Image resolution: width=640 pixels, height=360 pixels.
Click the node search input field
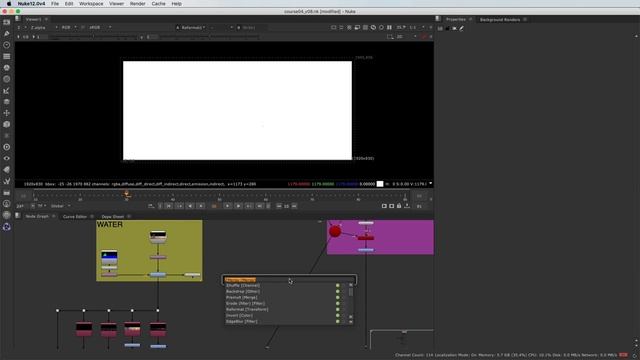[x=290, y=280]
